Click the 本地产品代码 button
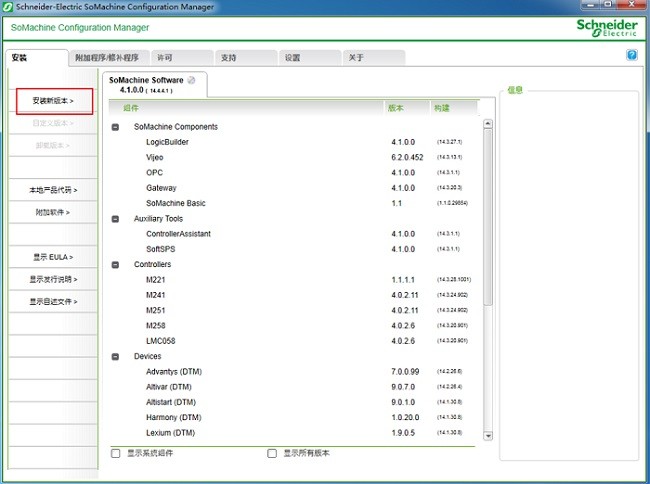 coord(54,190)
